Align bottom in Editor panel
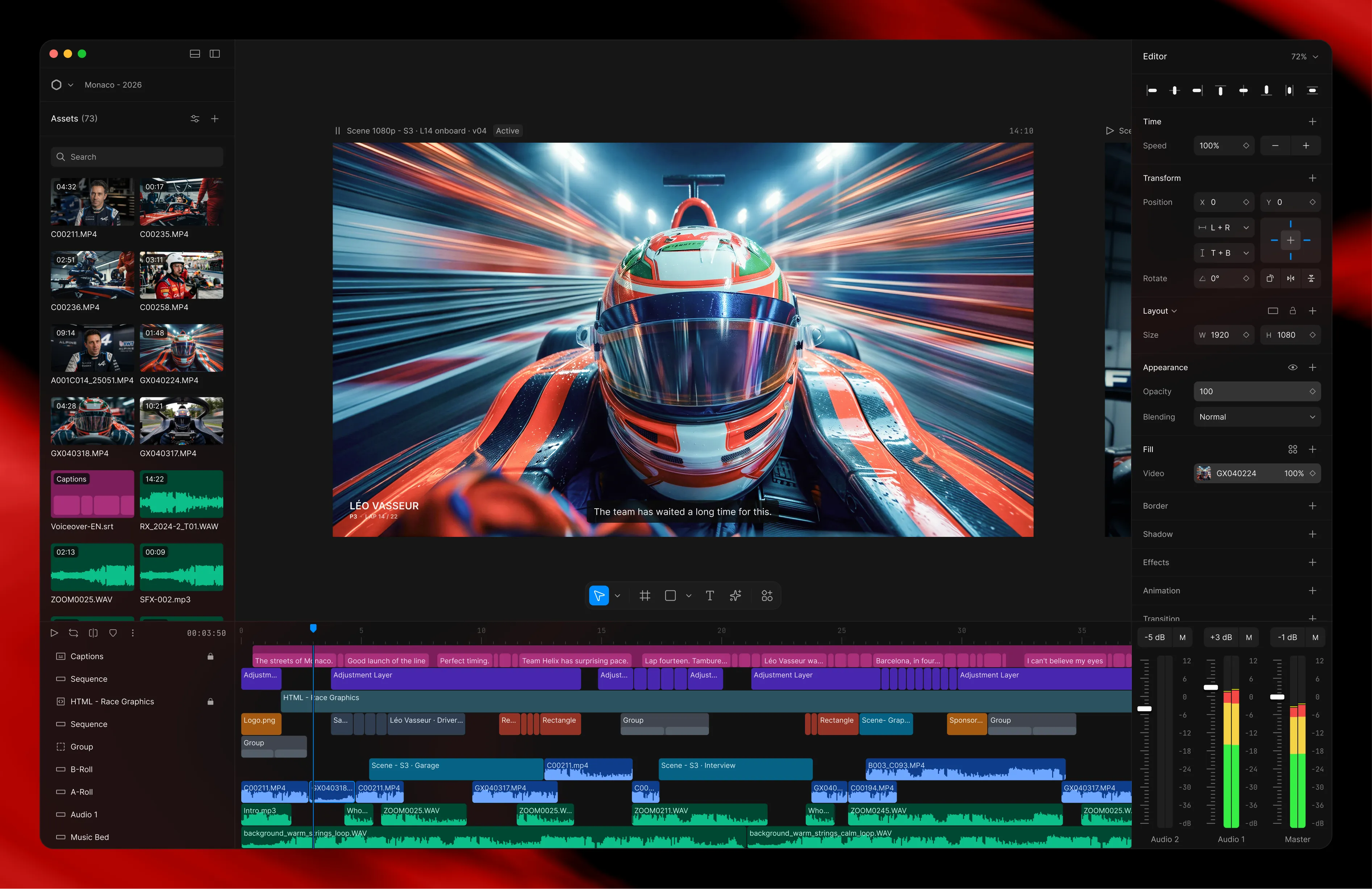Image resolution: width=1372 pixels, height=889 pixels. click(1267, 91)
